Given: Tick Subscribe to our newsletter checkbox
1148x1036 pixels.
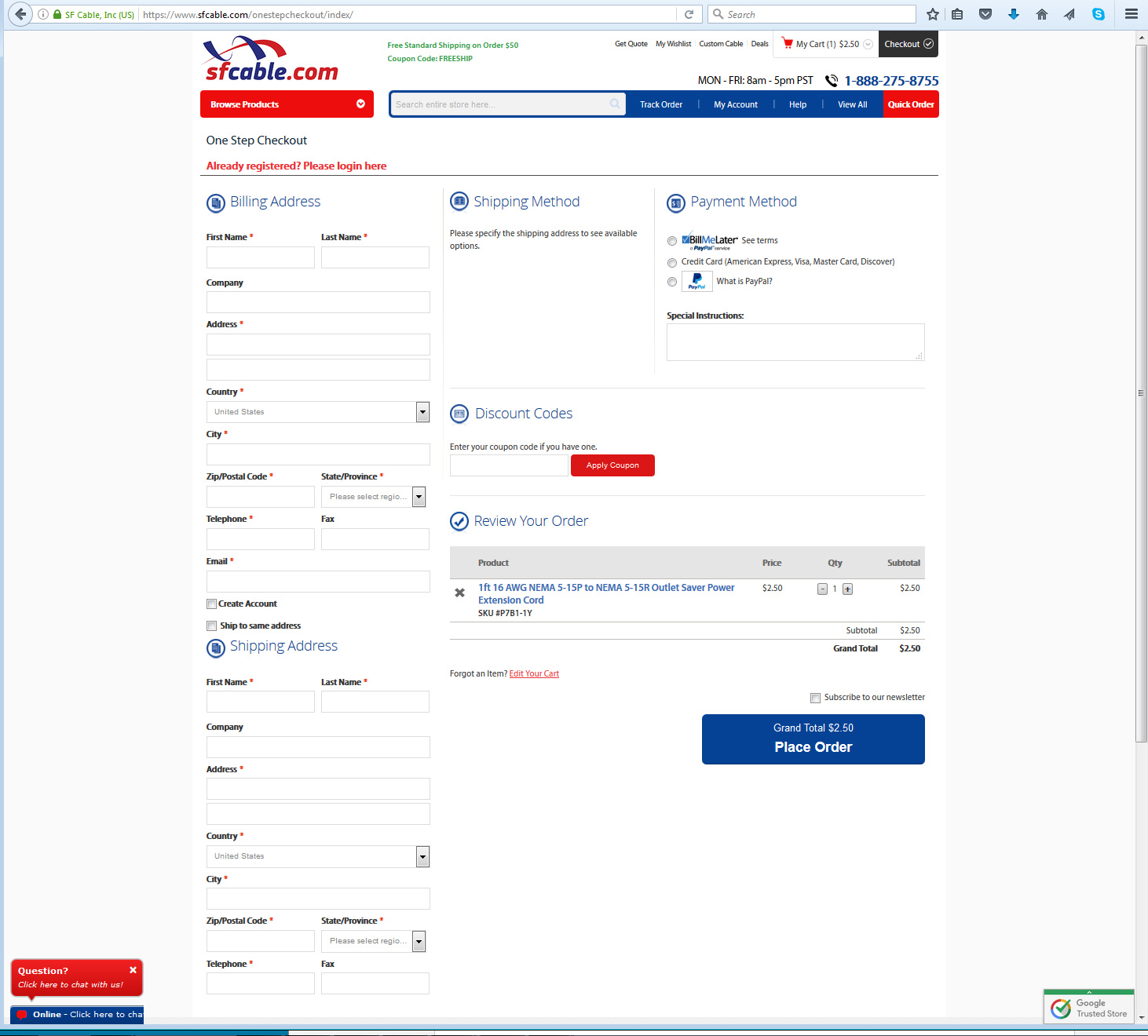Looking at the screenshot, I should point(816,698).
